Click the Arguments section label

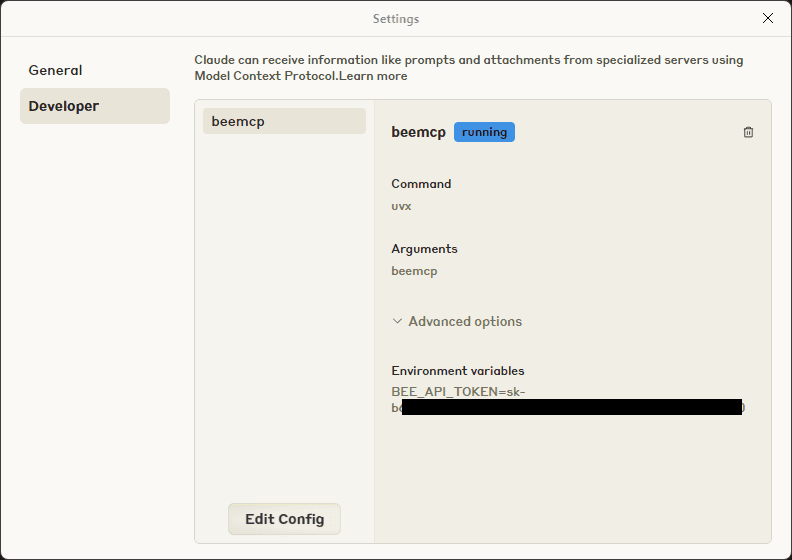[424, 249]
